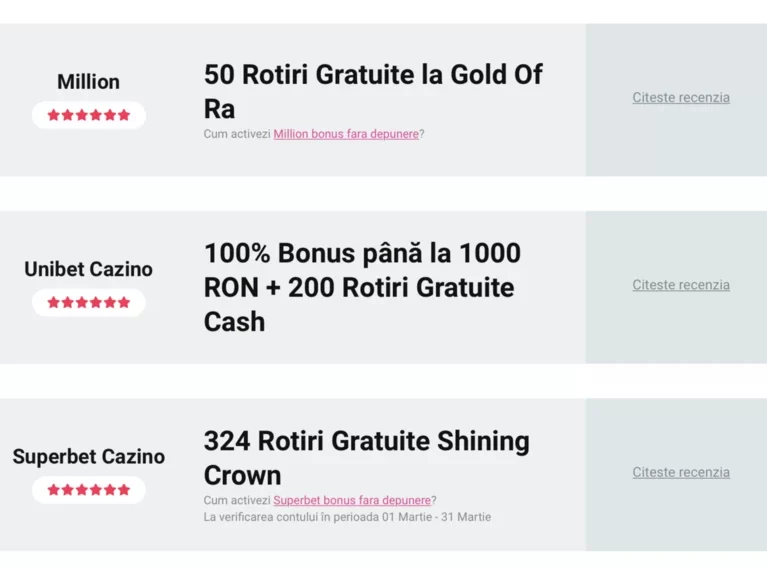Click the Million casino name
Screen dimensions: 767x568
click(89, 82)
